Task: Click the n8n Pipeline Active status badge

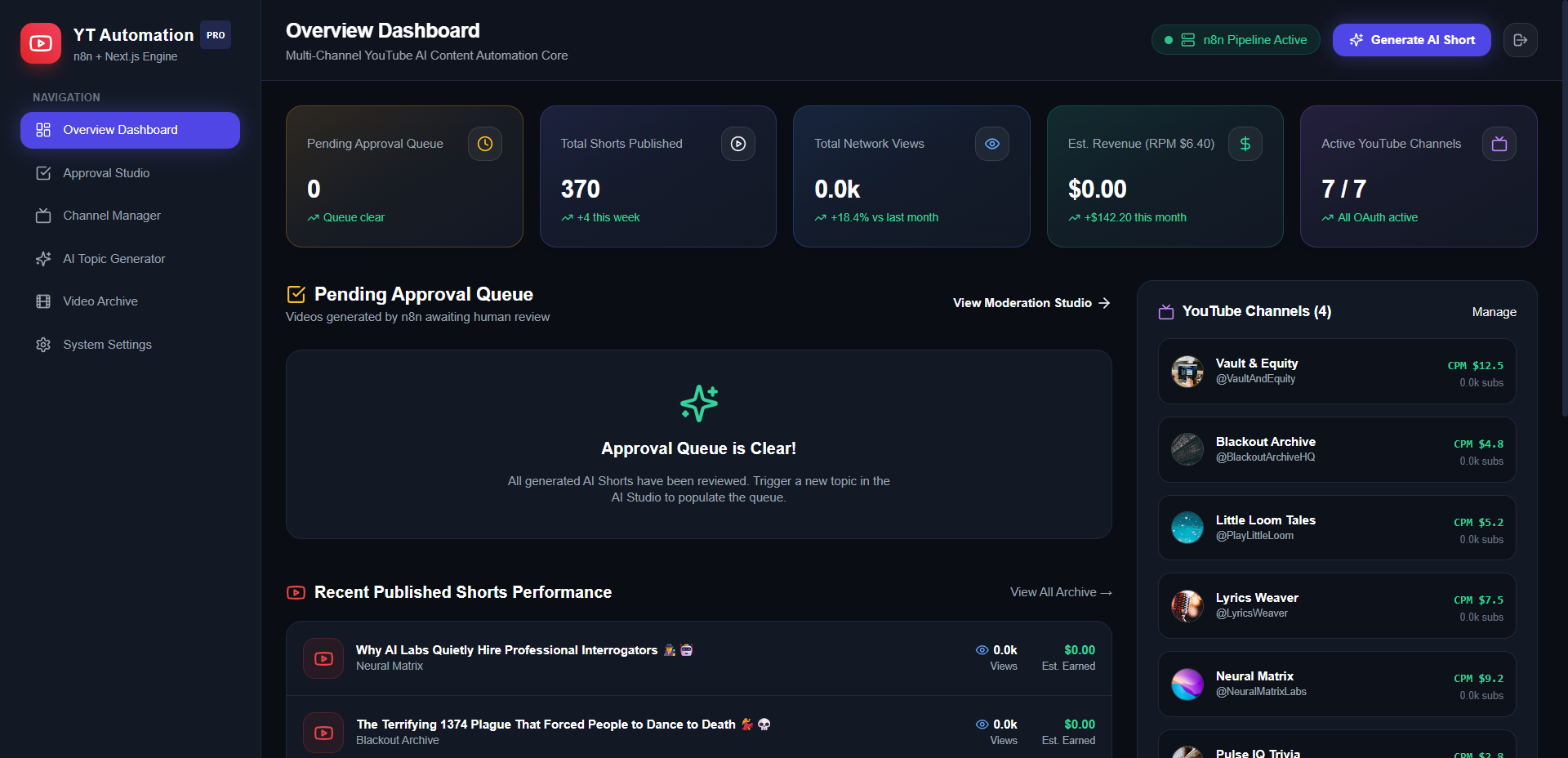Action: click(1236, 40)
